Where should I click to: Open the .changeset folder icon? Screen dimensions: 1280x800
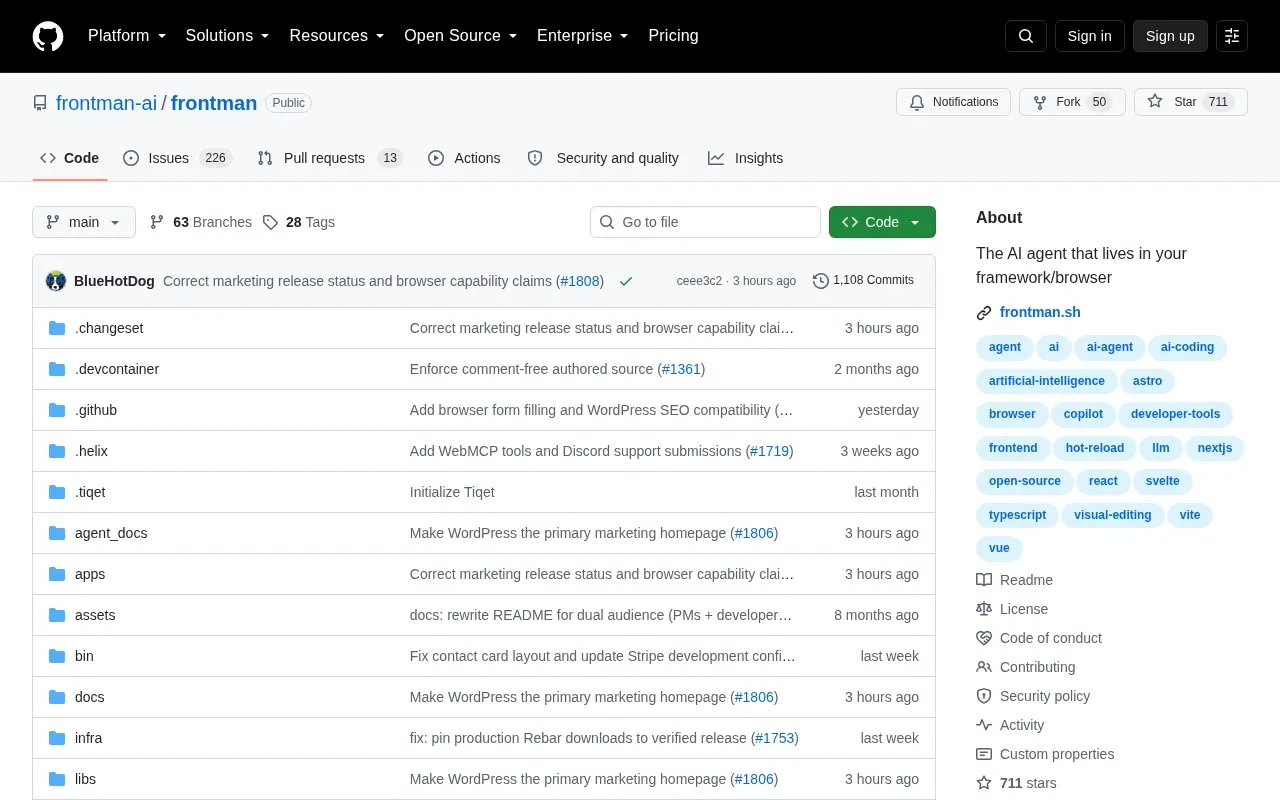click(x=57, y=328)
